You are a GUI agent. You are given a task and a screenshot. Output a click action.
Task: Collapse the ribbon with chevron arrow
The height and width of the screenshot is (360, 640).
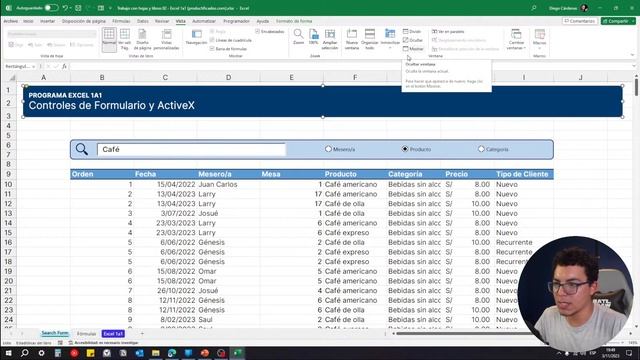(632, 55)
